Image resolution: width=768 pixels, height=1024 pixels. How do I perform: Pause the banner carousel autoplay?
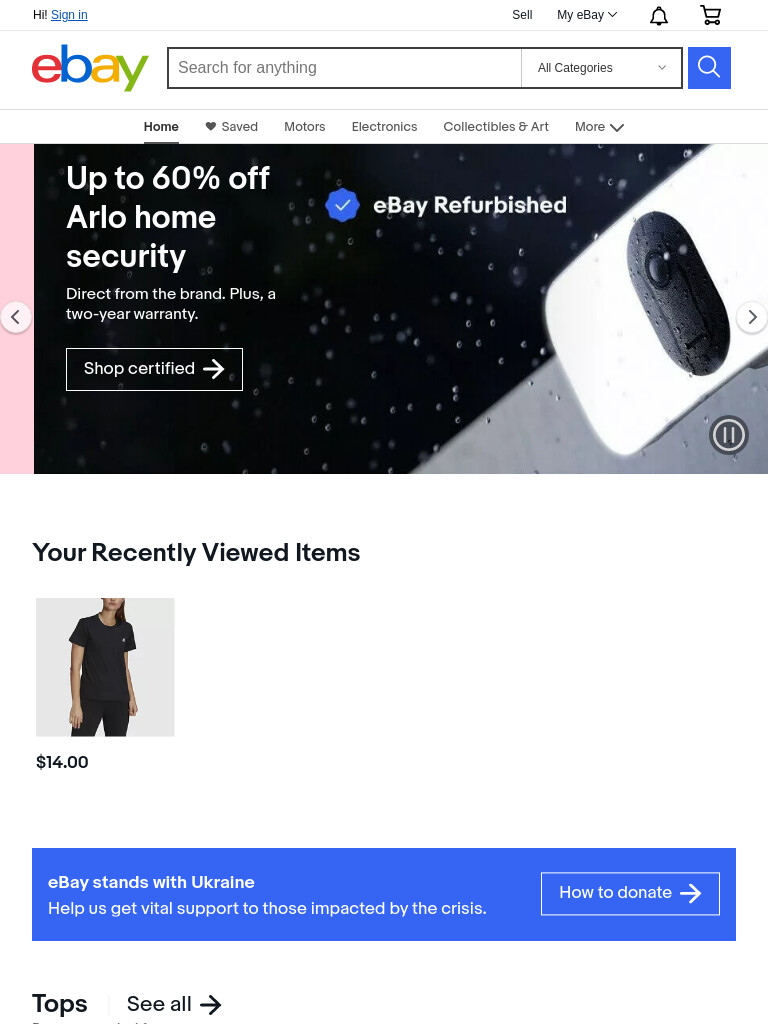[x=729, y=434]
